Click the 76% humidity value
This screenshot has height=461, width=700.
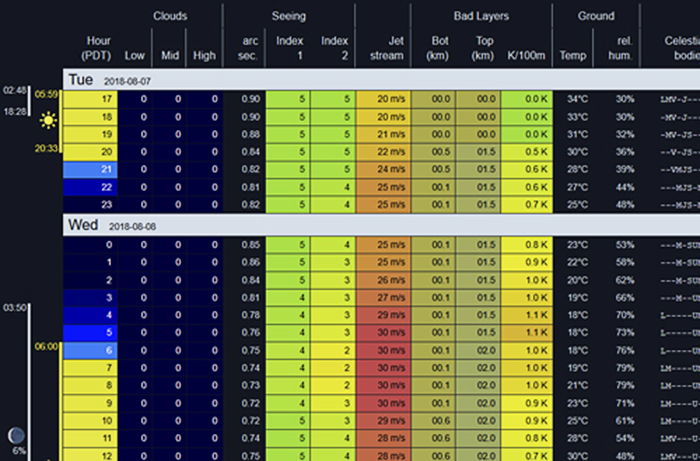click(x=625, y=350)
